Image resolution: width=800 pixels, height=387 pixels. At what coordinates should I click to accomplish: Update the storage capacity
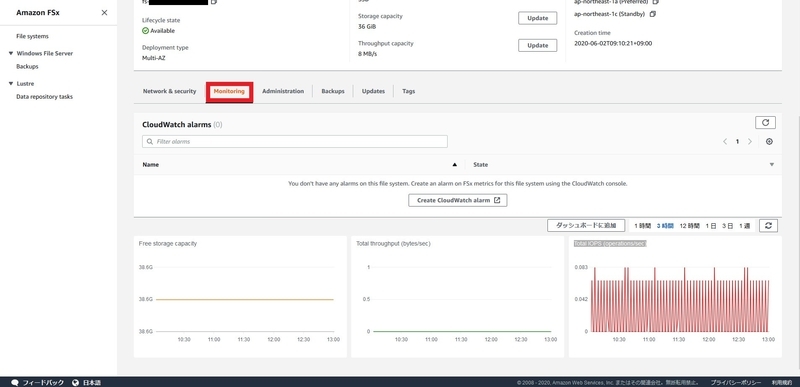tap(538, 18)
